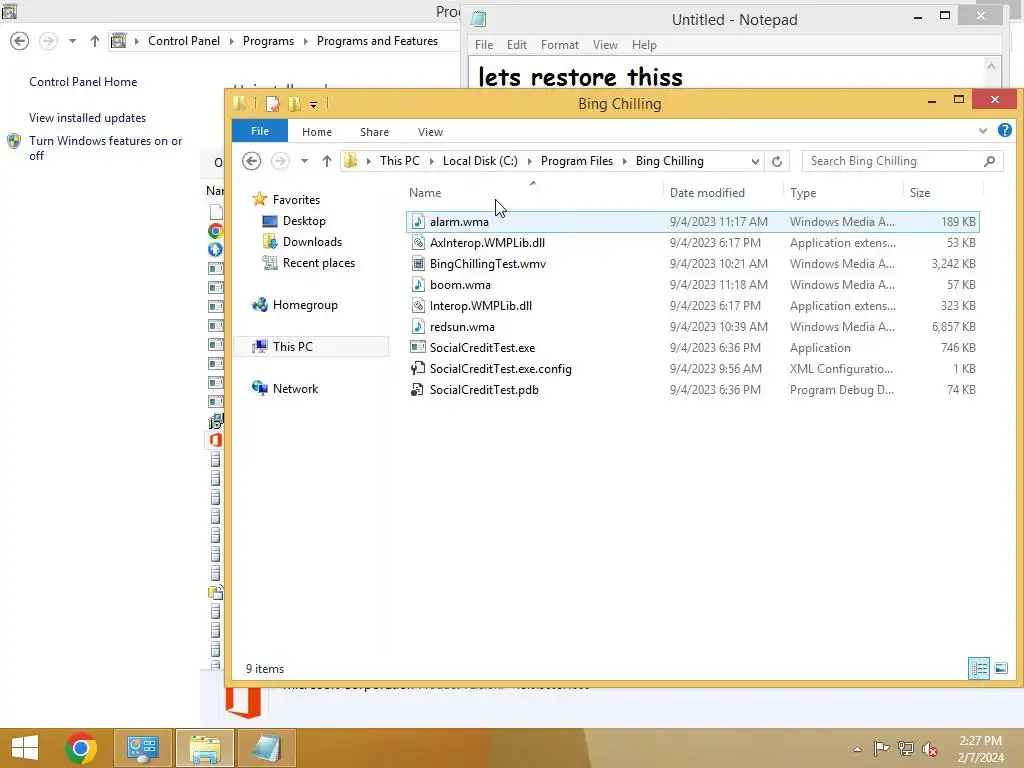
Task: Open Control Panel Home link
Action: point(83,82)
